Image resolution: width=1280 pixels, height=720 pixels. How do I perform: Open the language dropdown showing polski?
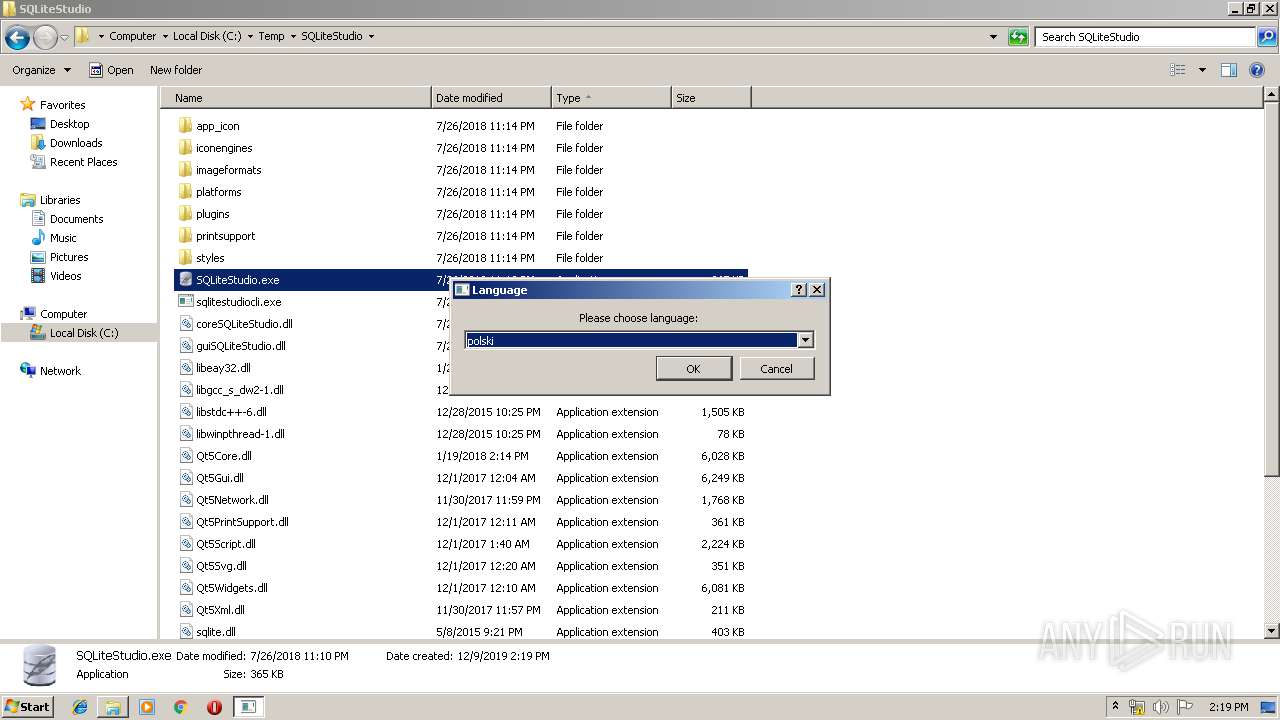click(805, 340)
